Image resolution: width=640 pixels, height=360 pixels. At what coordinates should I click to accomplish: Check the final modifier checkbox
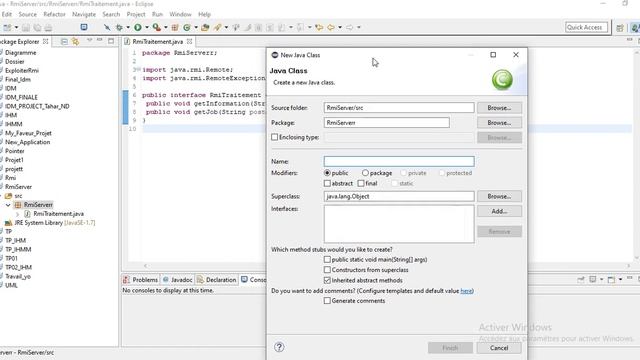[x=361, y=184]
